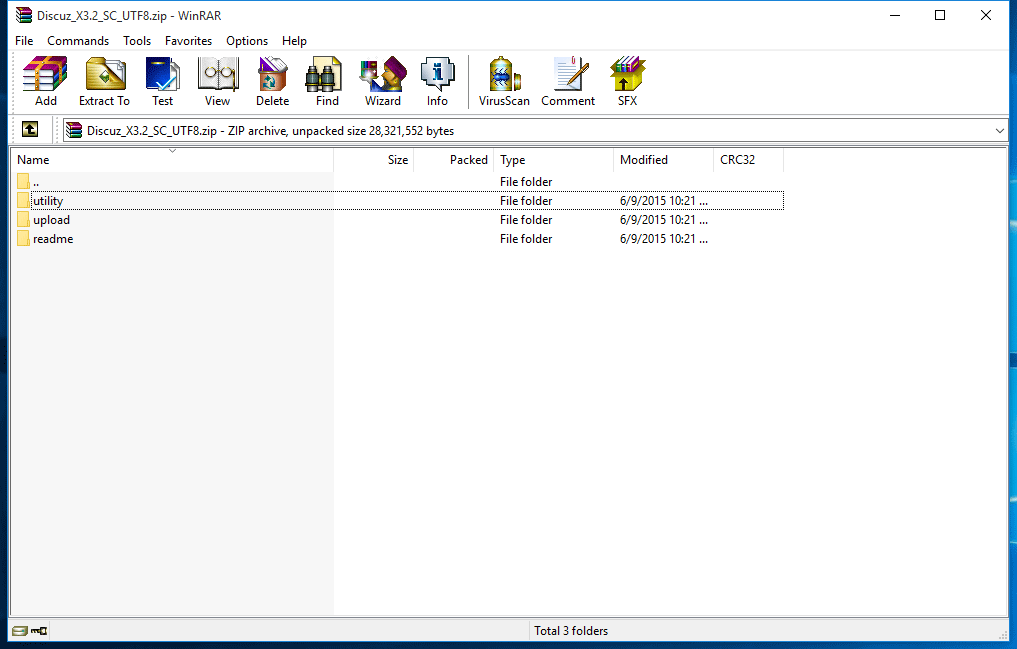Open the Favorites menu
Screen dimensions: 1017x649
coord(188,40)
